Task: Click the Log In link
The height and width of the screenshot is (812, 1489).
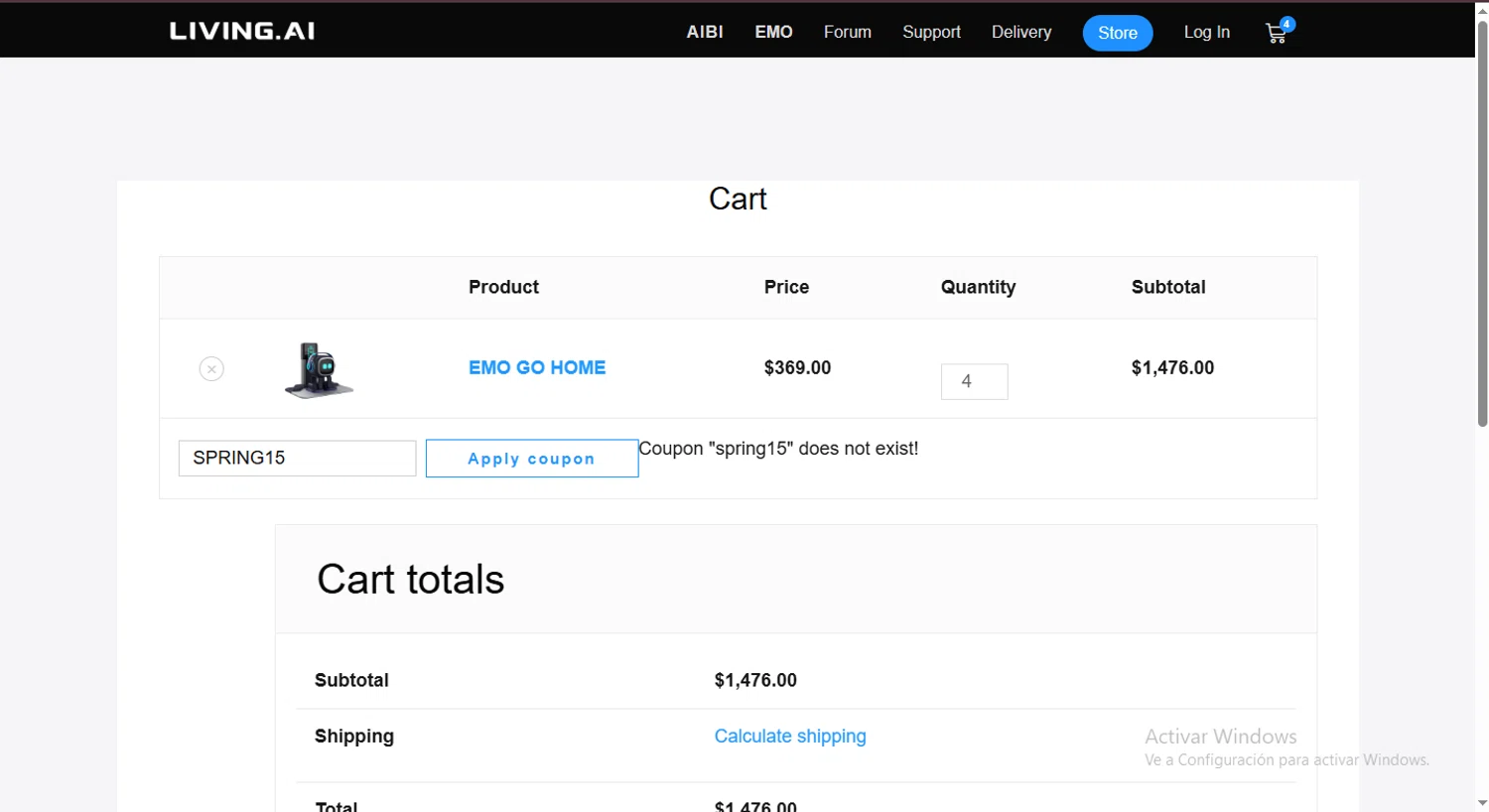Action: tap(1207, 32)
